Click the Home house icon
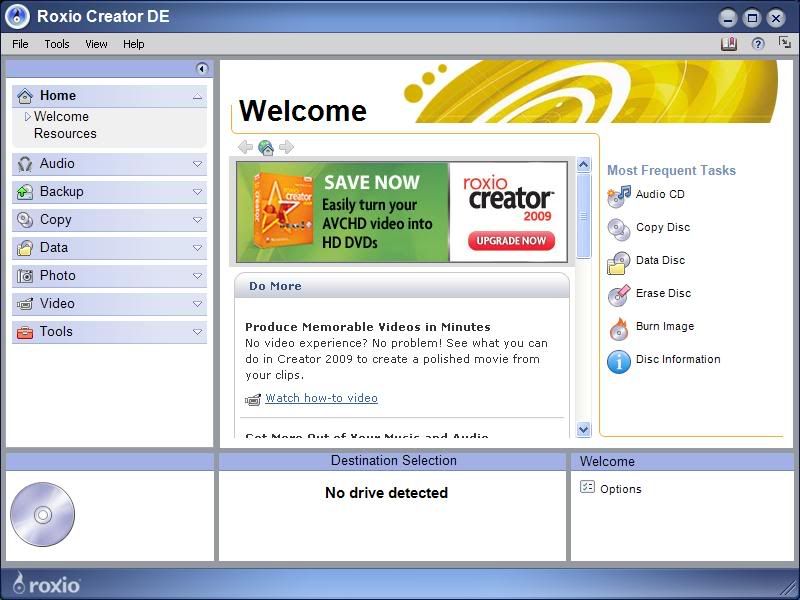Image resolution: width=800 pixels, height=600 pixels. 25,96
